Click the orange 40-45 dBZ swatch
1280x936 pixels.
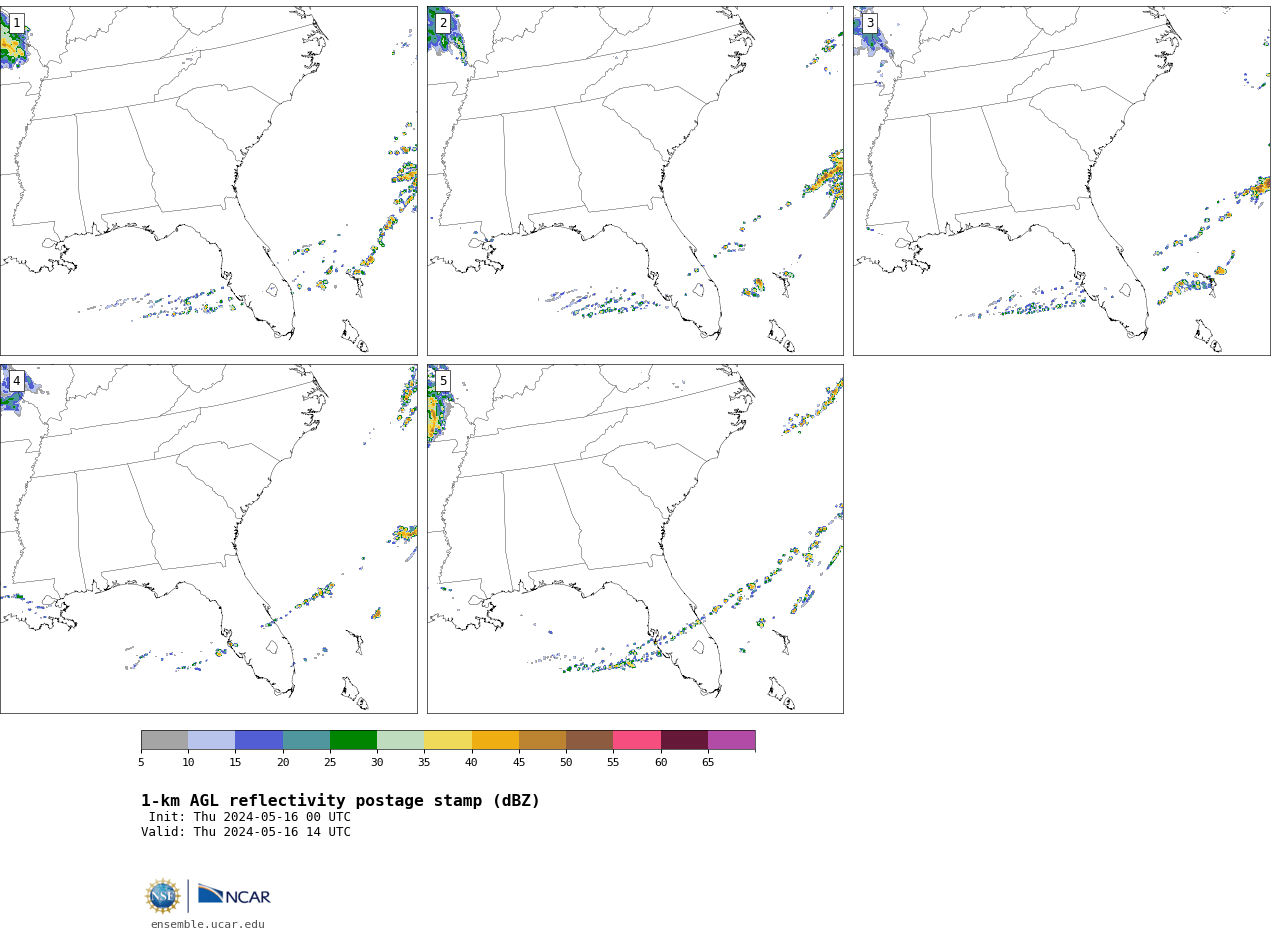[495, 740]
